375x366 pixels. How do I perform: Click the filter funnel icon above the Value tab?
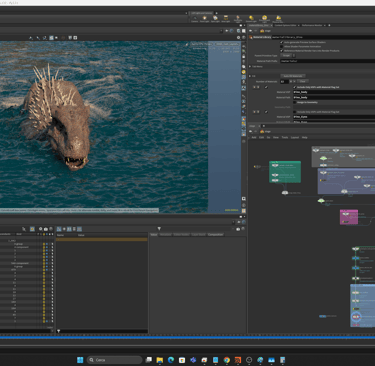coord(159,229)
